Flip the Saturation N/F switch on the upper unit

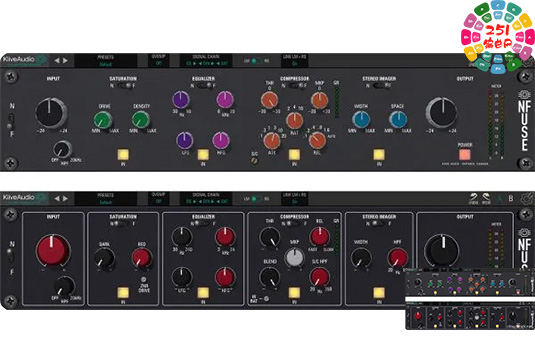(x=123, y=86)
